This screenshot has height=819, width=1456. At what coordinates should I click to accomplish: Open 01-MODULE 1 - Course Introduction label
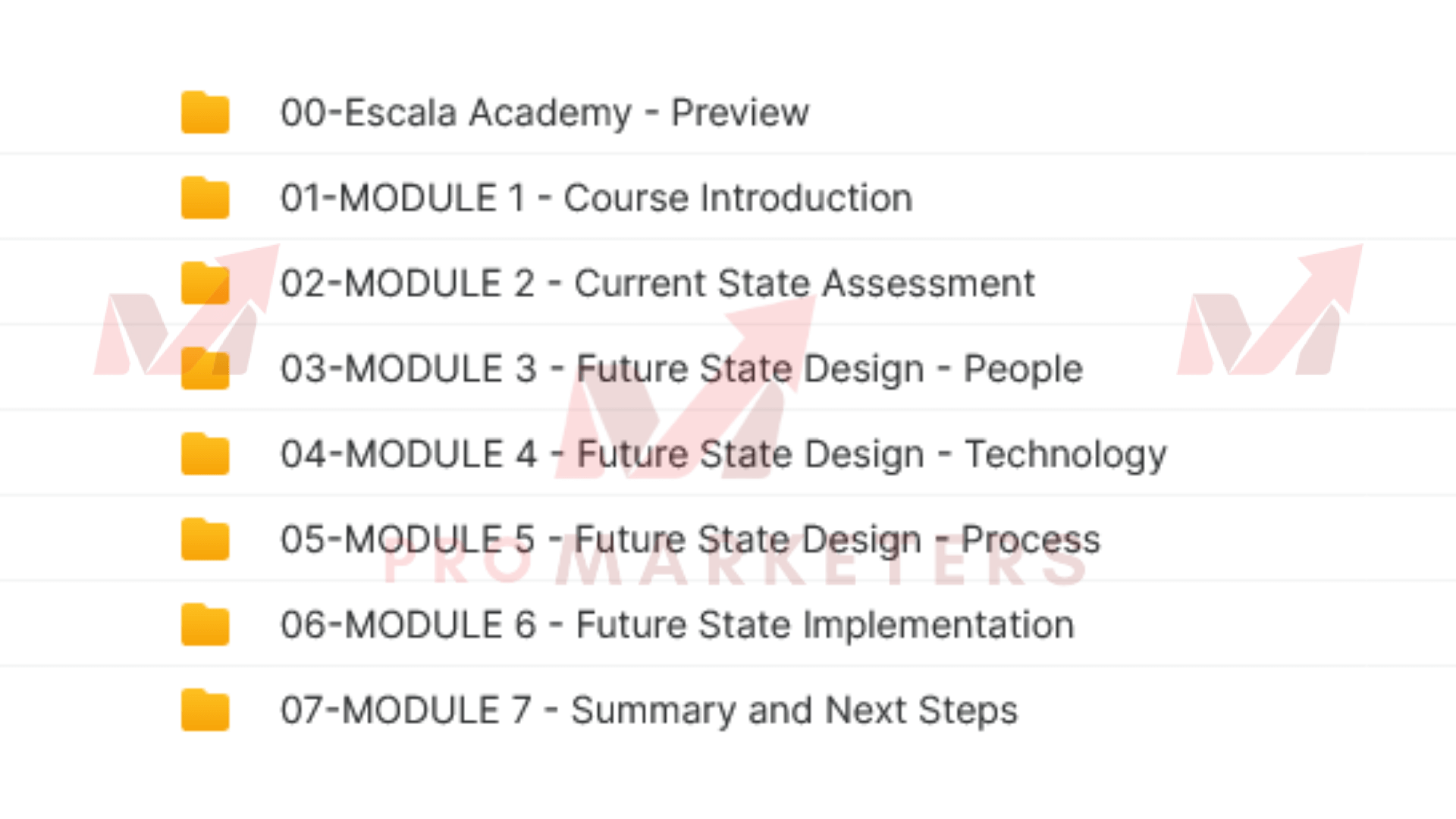(596, 198)
